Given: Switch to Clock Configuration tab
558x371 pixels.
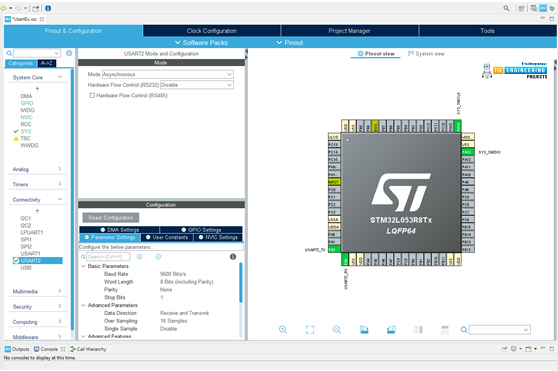Looking at the screenshot, I should coord(212,31).
